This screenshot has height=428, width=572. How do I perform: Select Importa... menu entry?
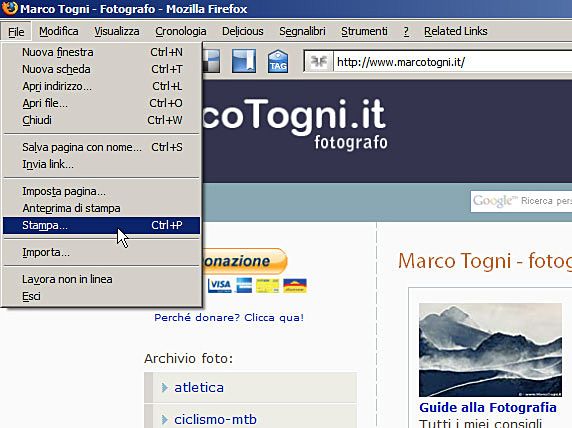click(x=101, y=252)
